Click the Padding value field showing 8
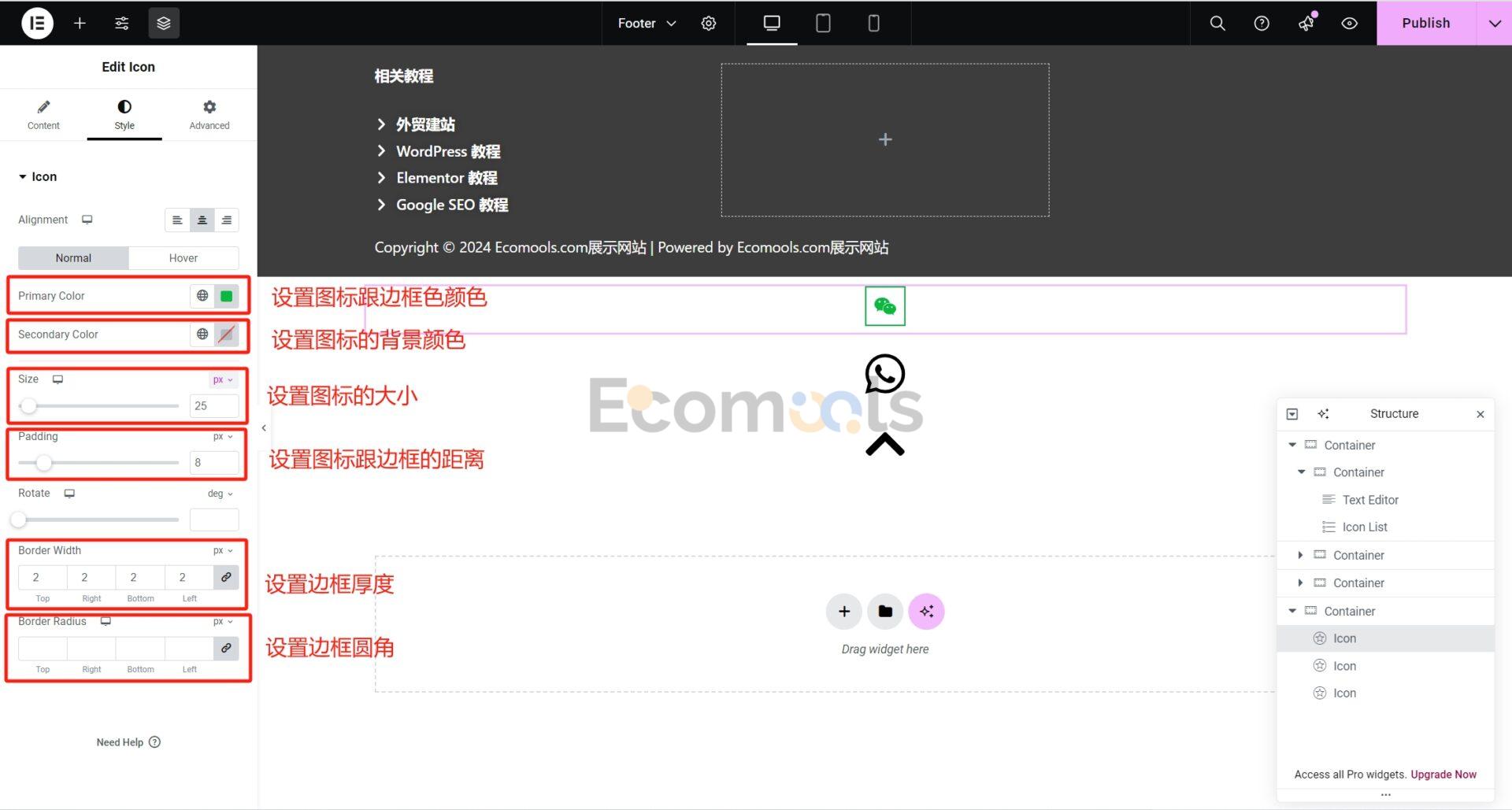The height and width of the screenshot is (810, 1512). click(x=214, y=463)
